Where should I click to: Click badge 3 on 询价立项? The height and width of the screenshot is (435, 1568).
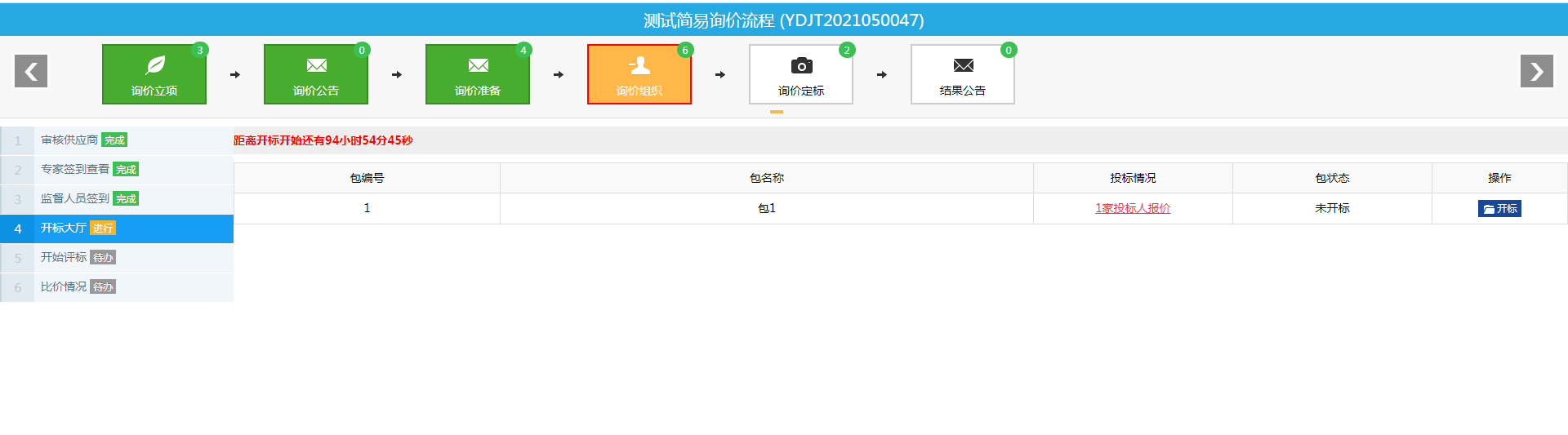click(x=199, y=50)
